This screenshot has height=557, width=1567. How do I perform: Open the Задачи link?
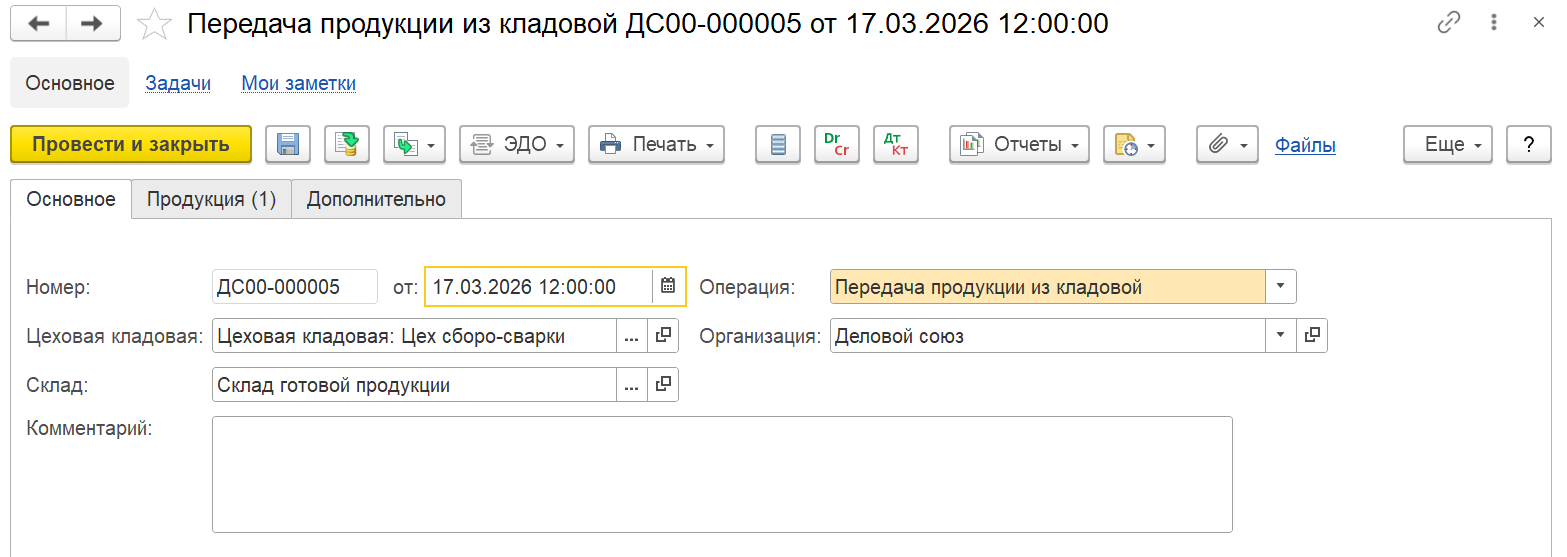[x=178, y=83]
